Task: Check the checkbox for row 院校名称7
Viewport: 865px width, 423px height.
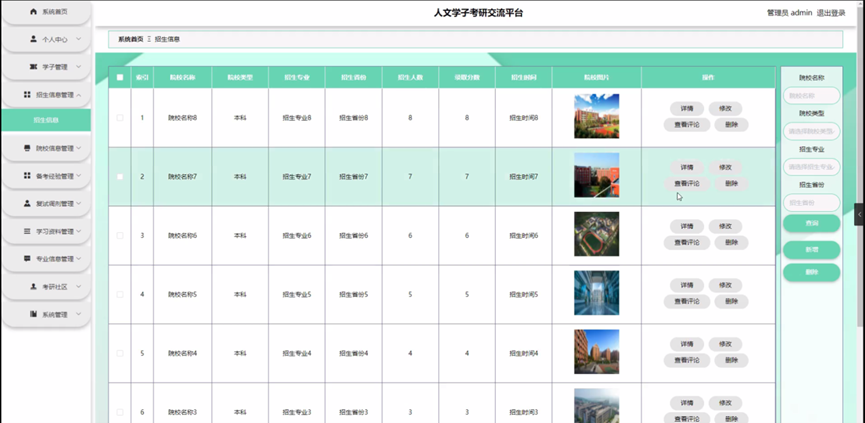Action: pyautogui.click(x=120, y=176)
